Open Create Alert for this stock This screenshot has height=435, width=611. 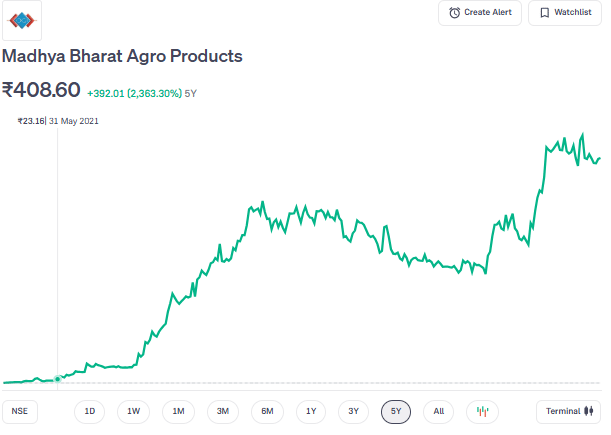(x=480, y=13)
